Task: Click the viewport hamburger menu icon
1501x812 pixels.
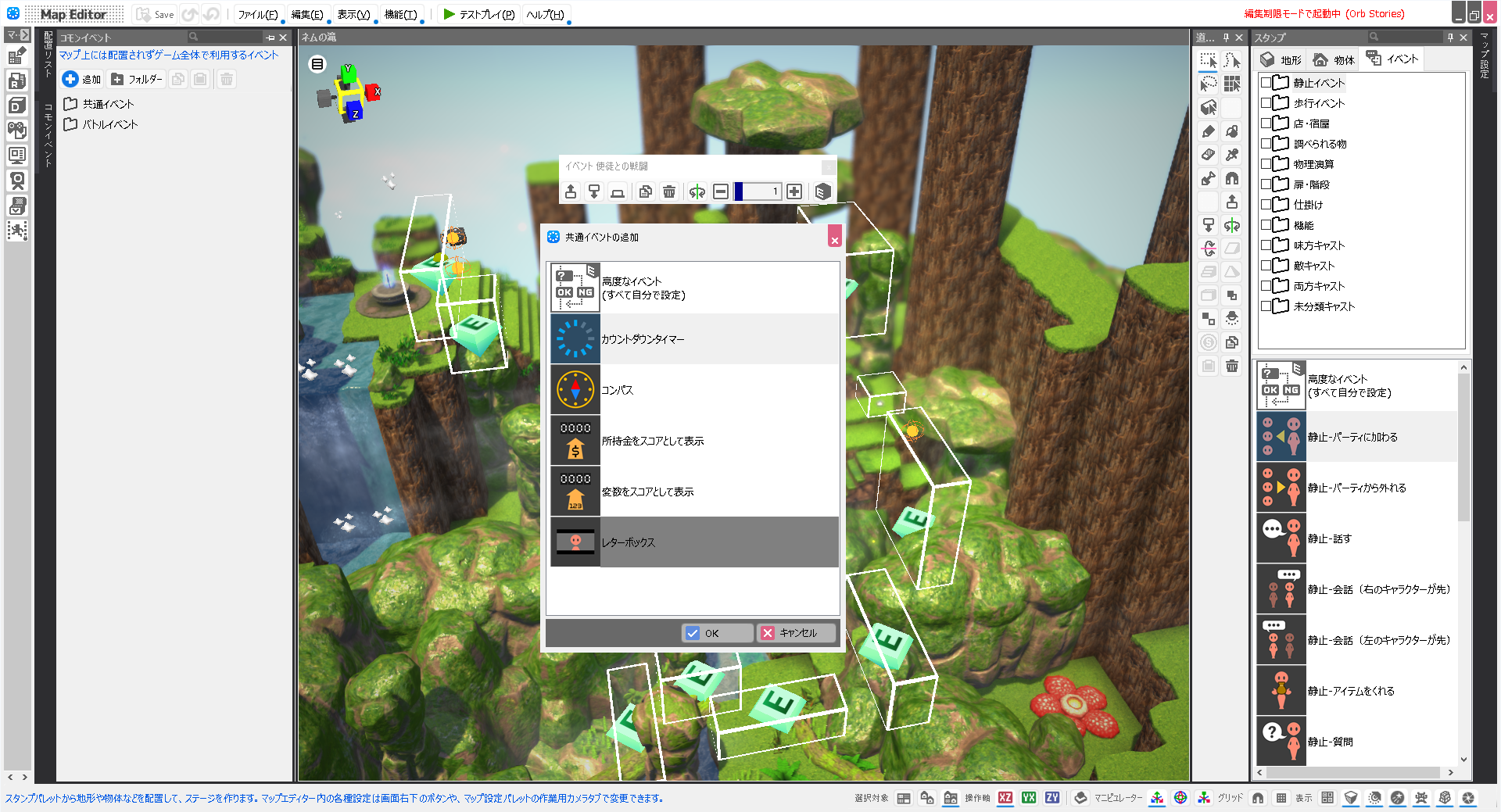Action: [317, 64]
